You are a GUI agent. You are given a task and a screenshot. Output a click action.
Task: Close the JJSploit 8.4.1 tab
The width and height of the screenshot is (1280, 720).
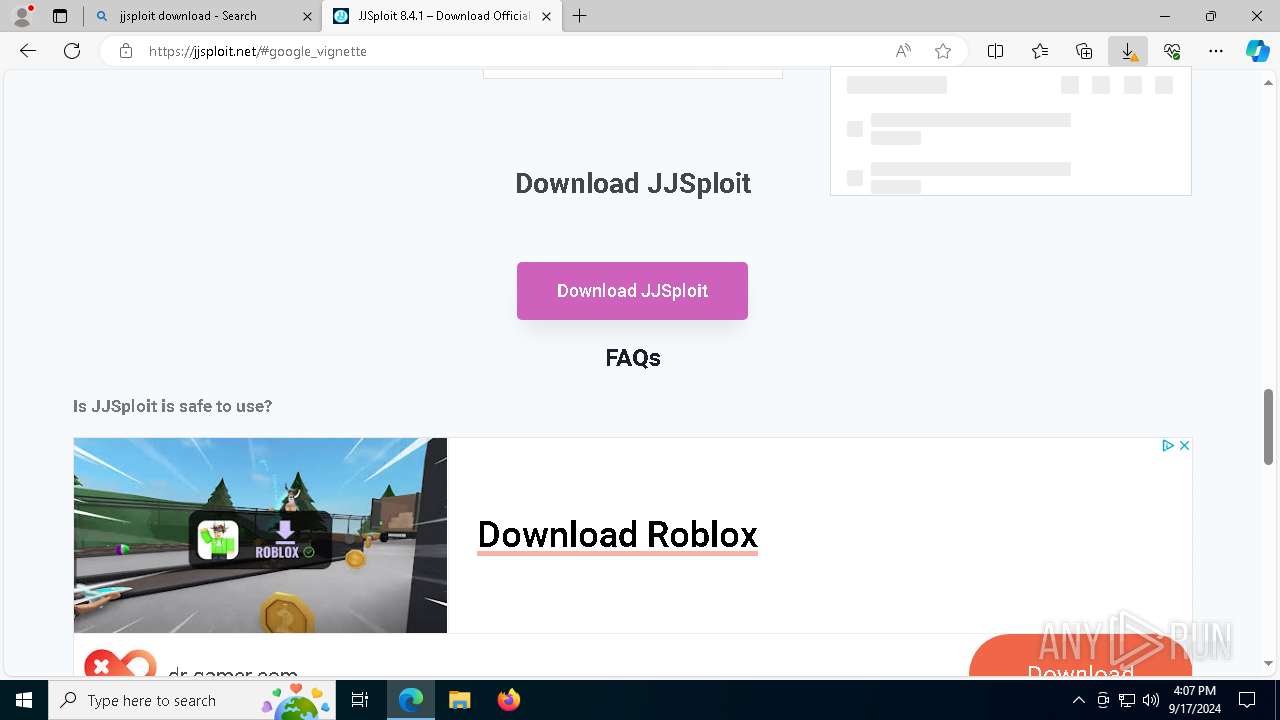click(x=546, y=16)
